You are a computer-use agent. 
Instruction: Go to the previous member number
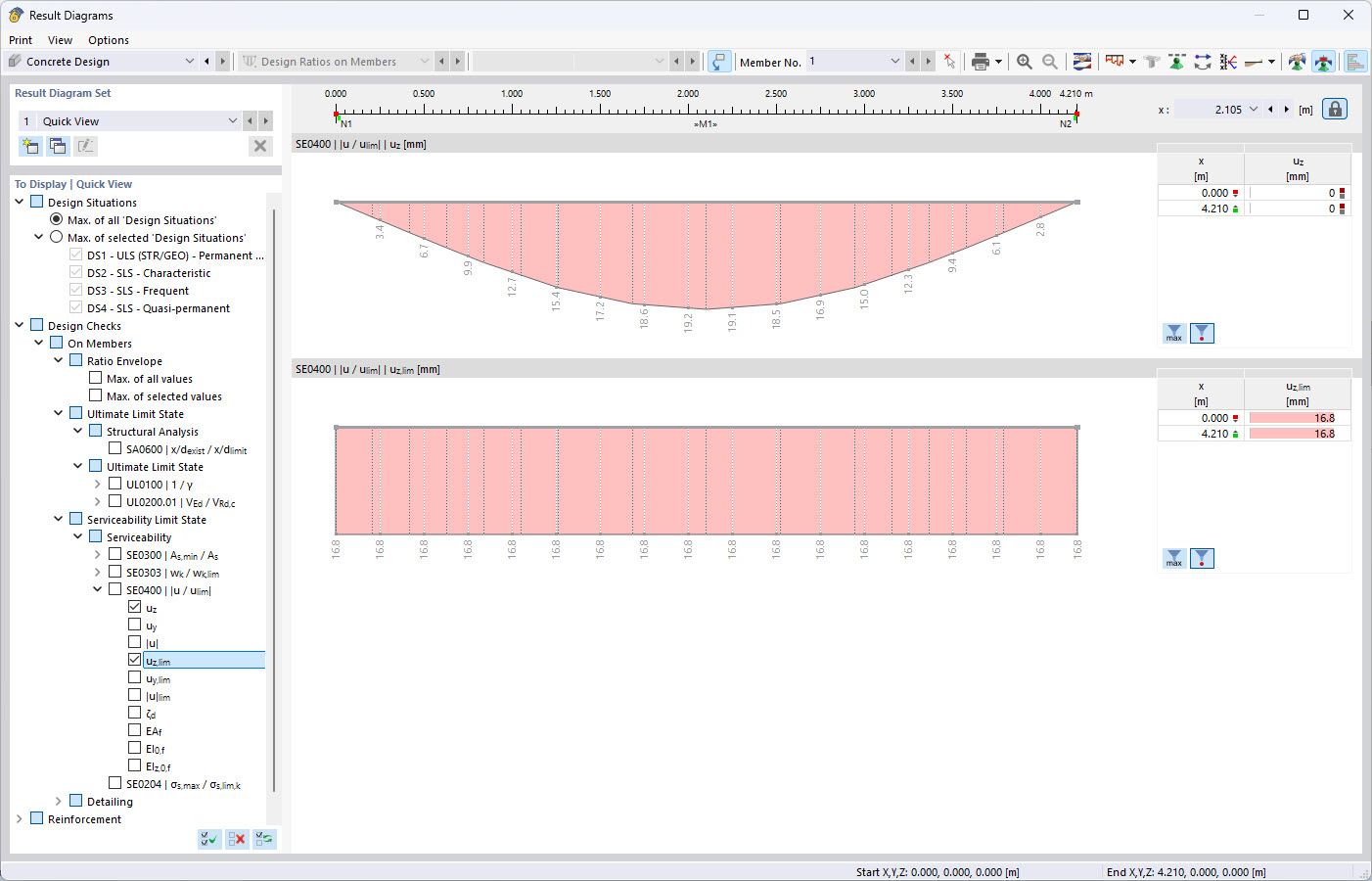[x=912, y=62]
